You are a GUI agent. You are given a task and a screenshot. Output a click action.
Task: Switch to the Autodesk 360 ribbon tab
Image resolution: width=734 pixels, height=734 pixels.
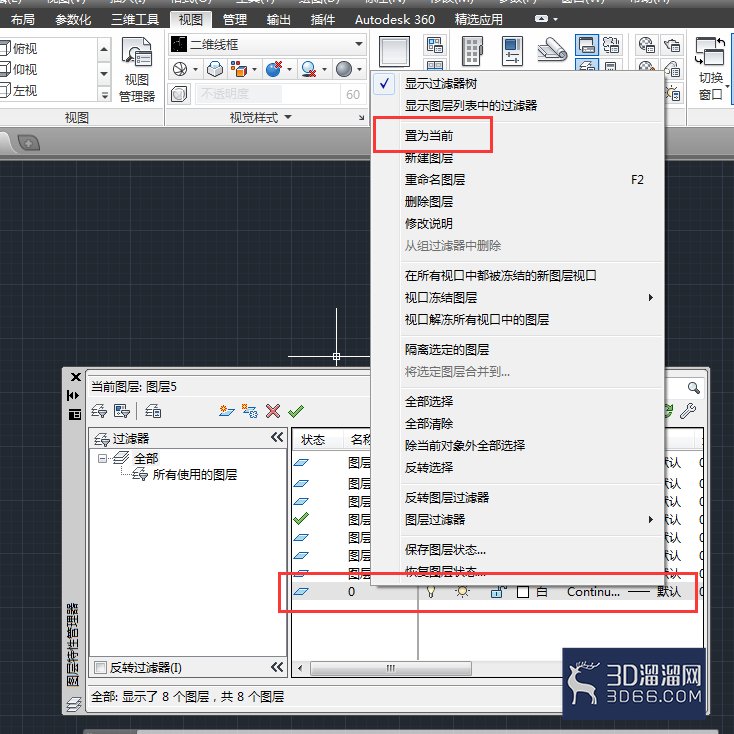(395, 20)
